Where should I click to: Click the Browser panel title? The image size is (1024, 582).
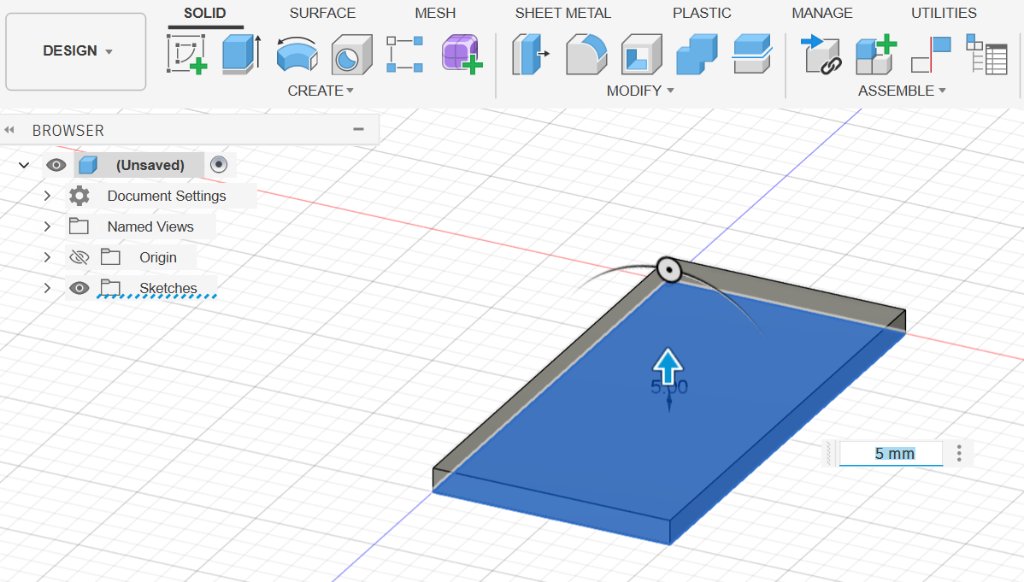point(68,130)
